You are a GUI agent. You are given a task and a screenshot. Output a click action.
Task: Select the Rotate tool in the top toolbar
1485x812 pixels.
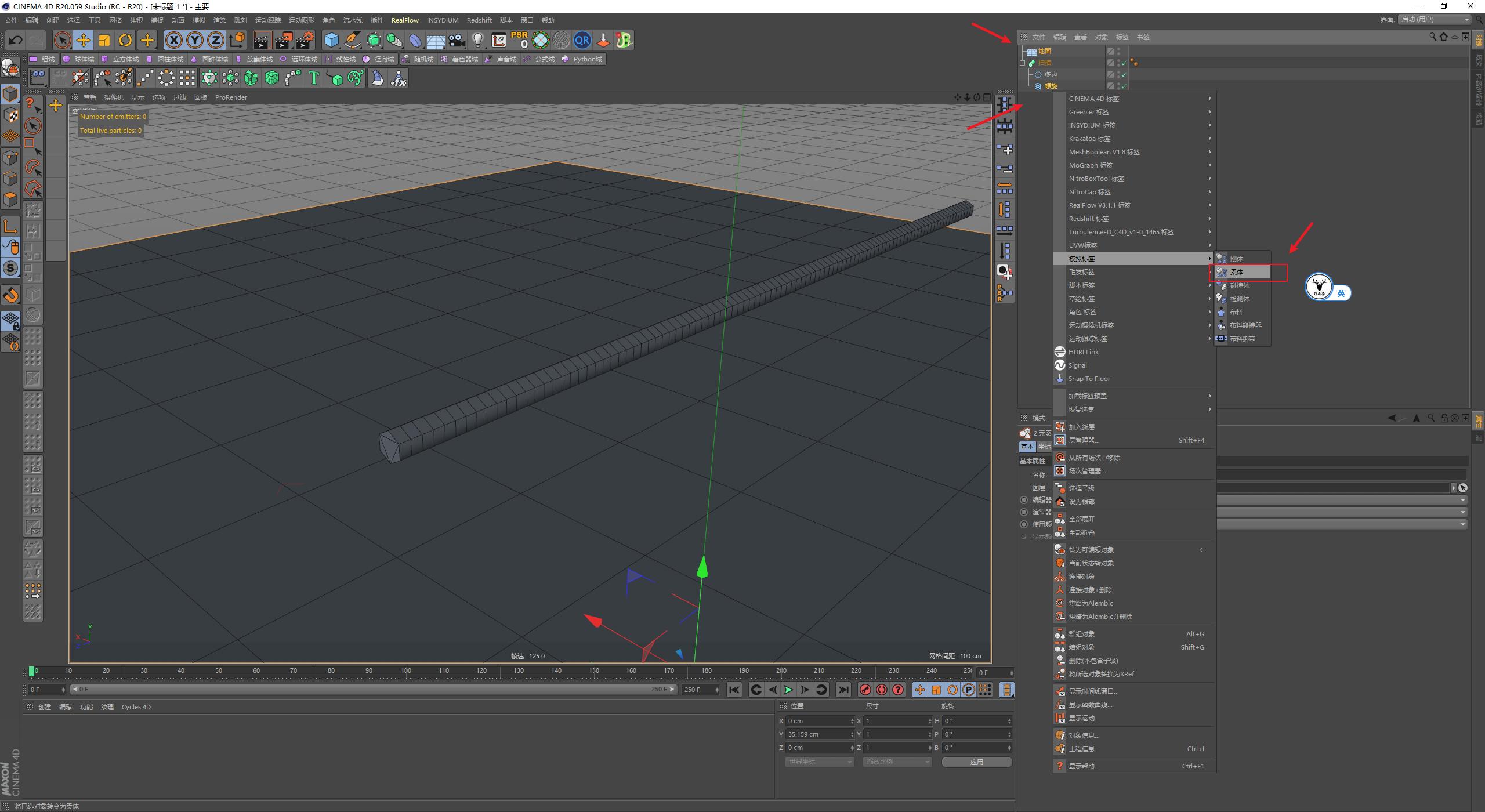pyautogui.click(x=125, y=39)
